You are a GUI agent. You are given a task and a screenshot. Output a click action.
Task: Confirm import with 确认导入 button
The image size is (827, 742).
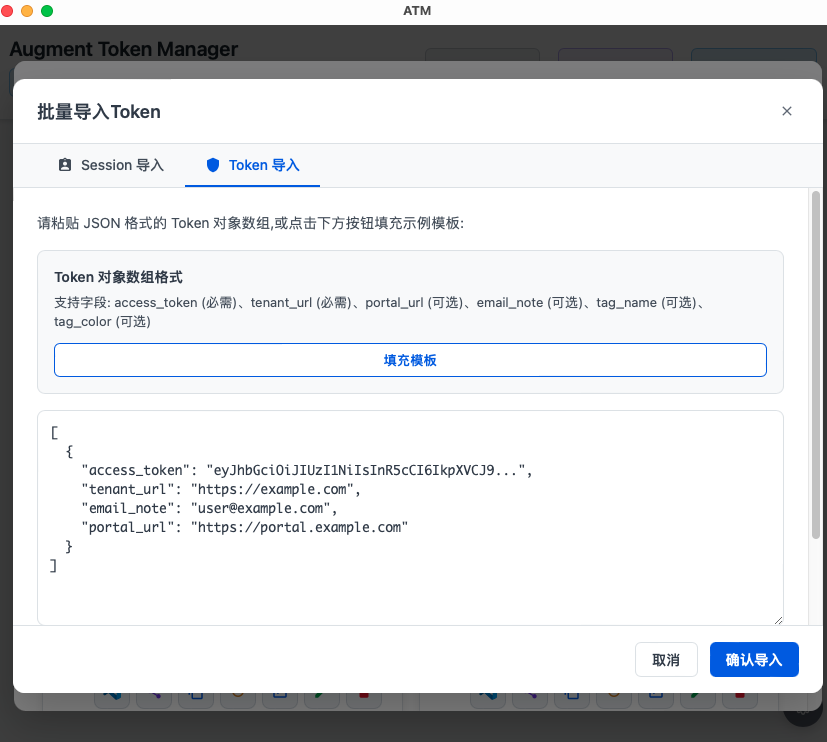pyautogui.click(x=754, y=660)
